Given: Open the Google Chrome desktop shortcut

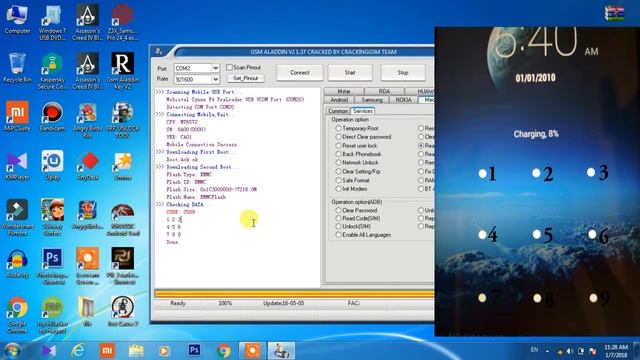Looking at the screenshot, I should click(17, 315).
